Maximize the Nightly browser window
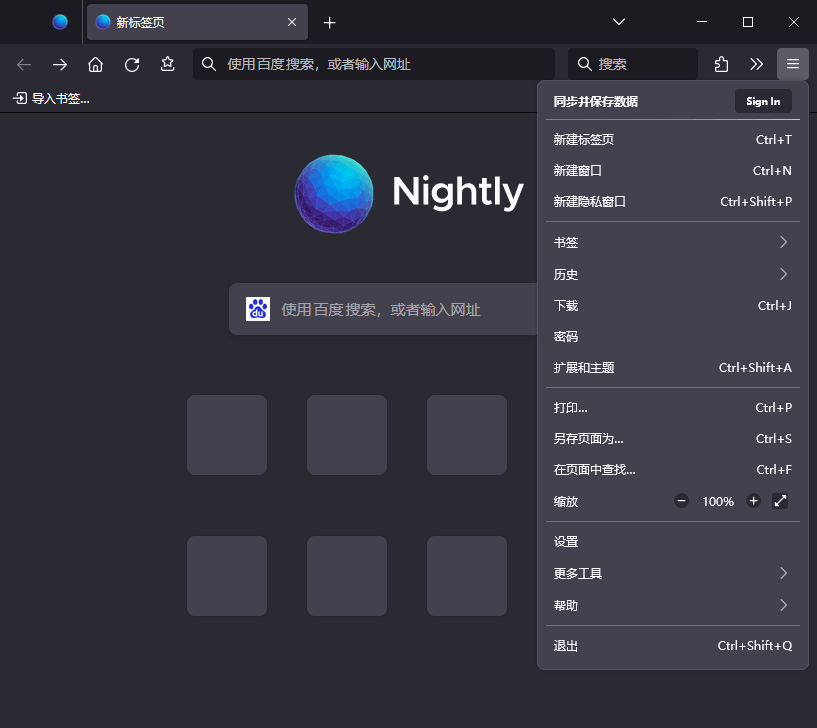 click(747, 22)
